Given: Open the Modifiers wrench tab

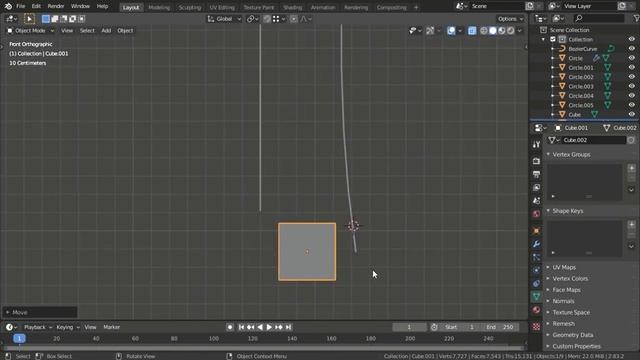Looking at the screenshot, I should (x=536, y=244).
